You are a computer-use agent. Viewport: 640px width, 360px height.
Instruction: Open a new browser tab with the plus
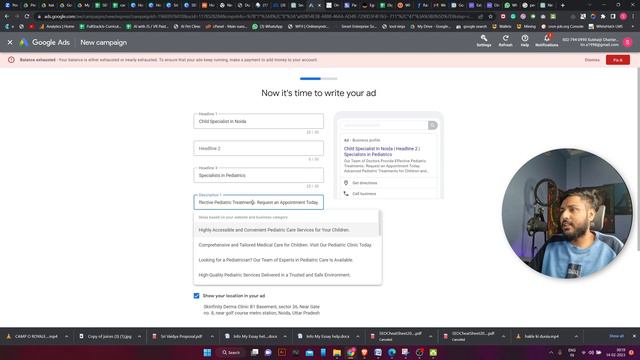562,5
